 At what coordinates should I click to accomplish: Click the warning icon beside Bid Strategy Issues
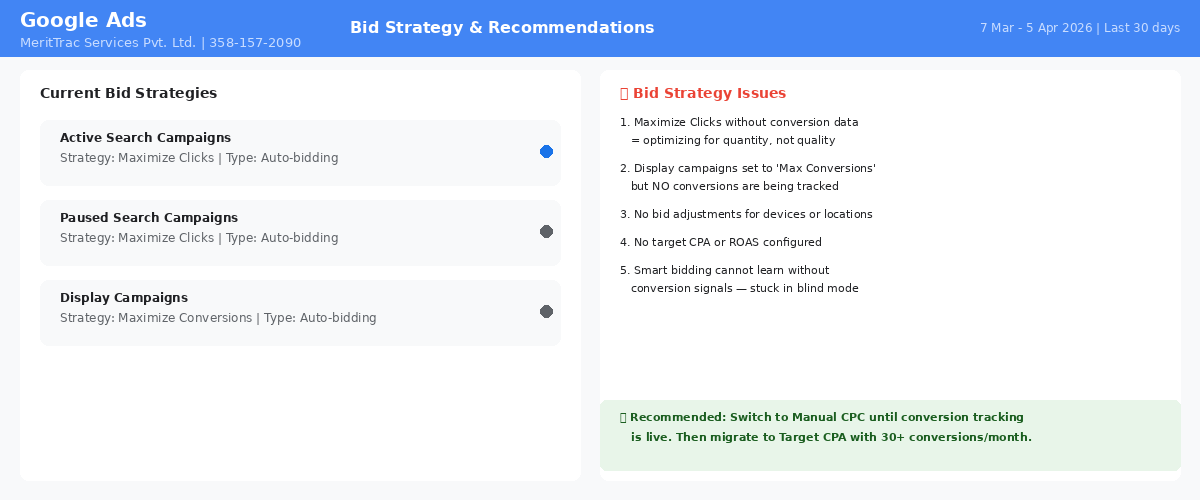pos(624,93)
